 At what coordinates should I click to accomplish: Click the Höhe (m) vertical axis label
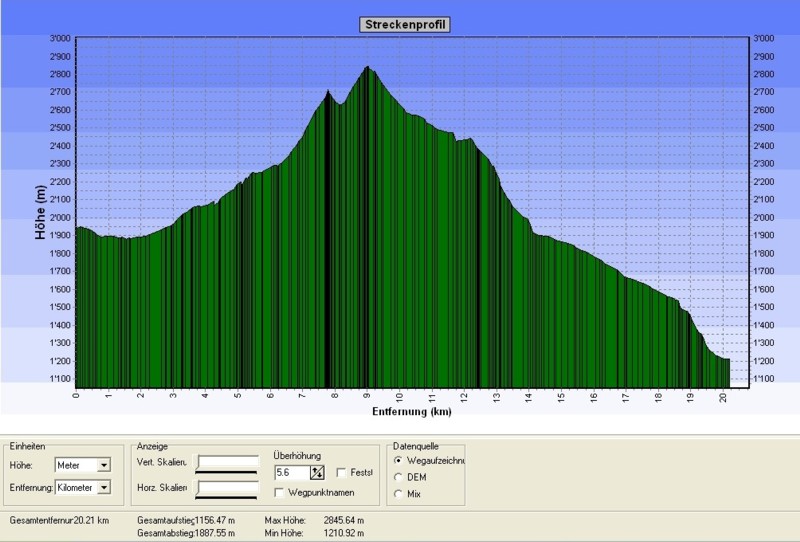tap(40, 212)
